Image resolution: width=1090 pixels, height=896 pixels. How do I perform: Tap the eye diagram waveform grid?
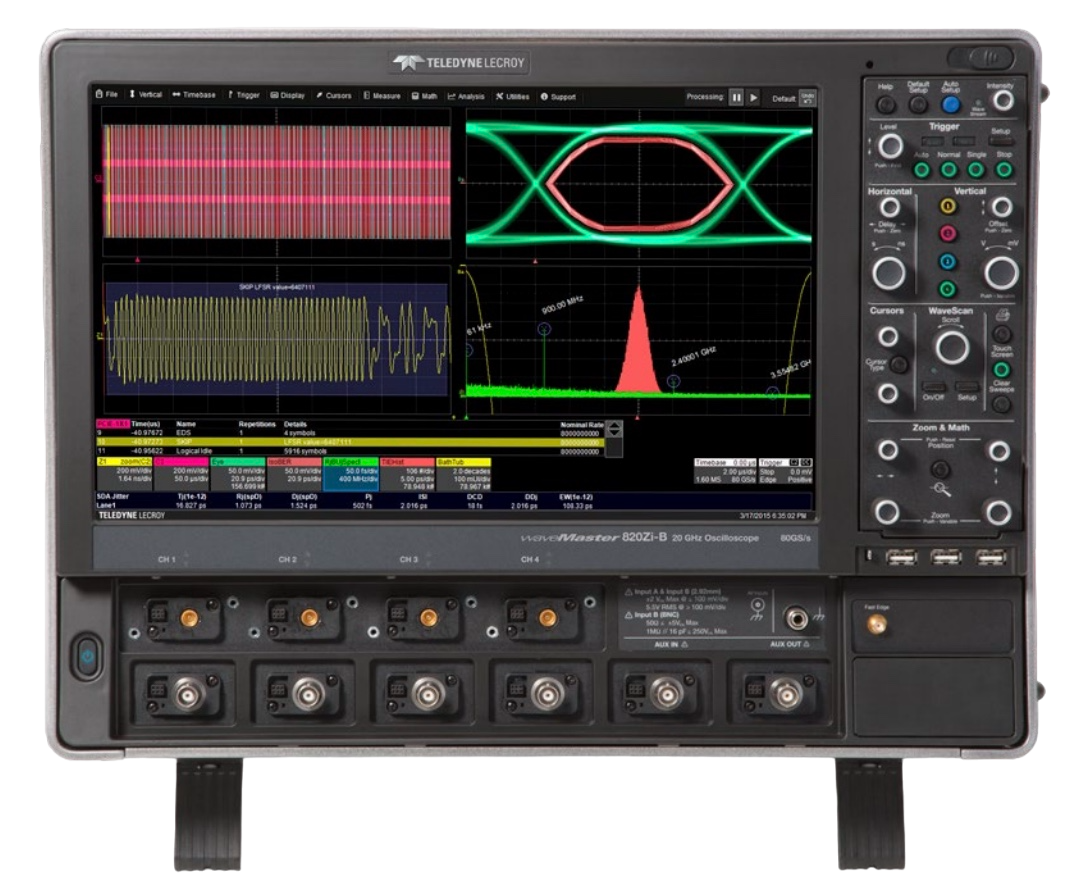[x=638, y=184]
